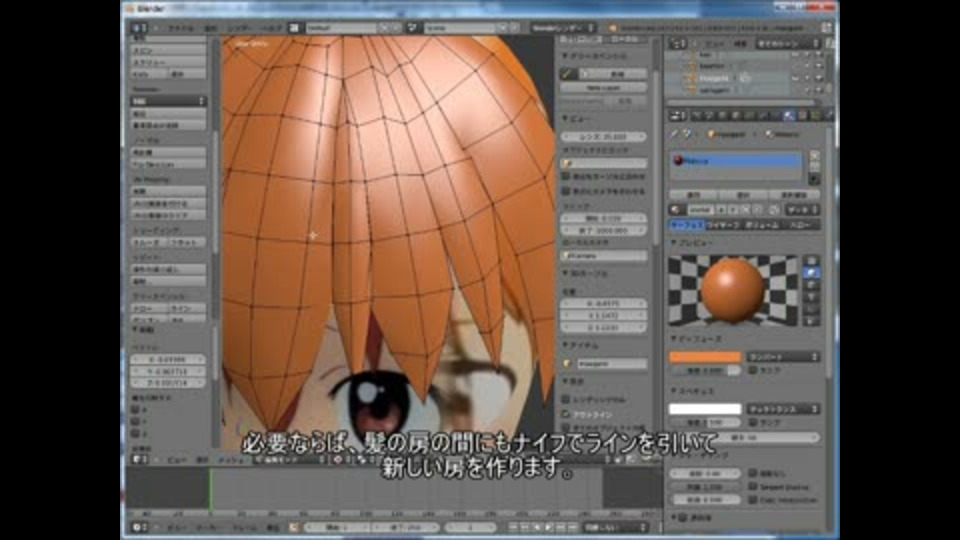Click the orange diffuse color swatch
The image size is (960, 540).
pyautogui.click(x=705, y=356)
